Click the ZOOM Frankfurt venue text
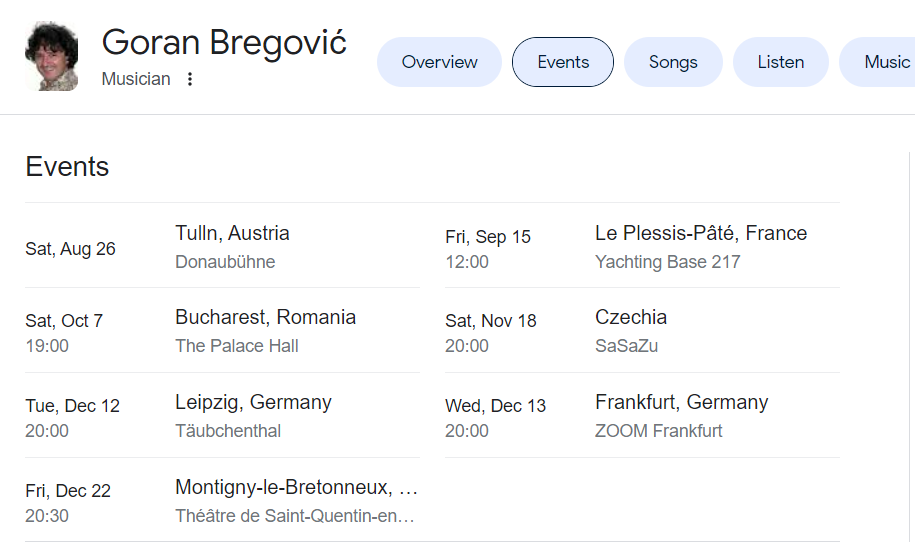This screenshot has height=542, width=915. [658, 431]
